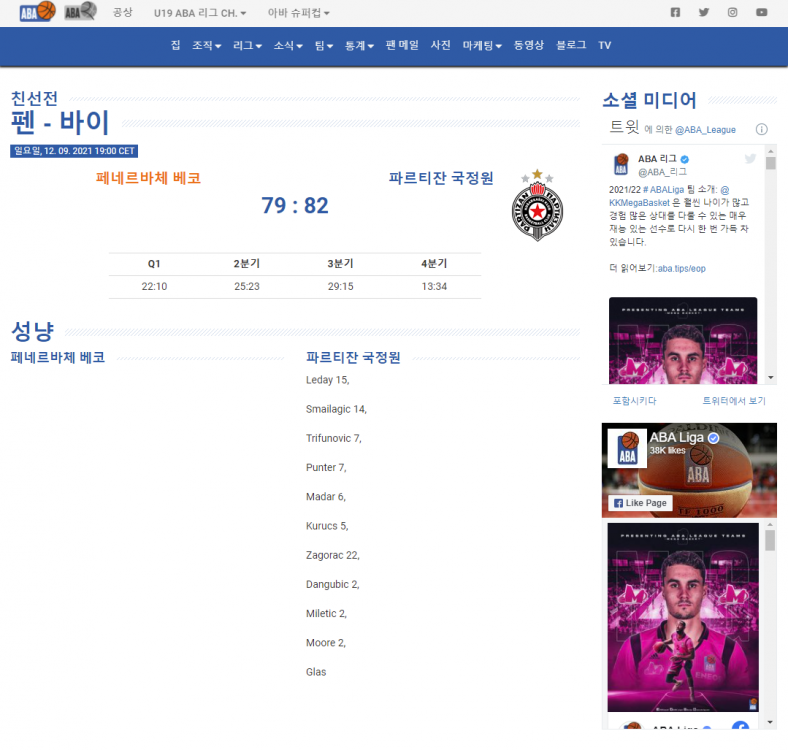Open the 팬 메일 menu item

click(402, 45)
